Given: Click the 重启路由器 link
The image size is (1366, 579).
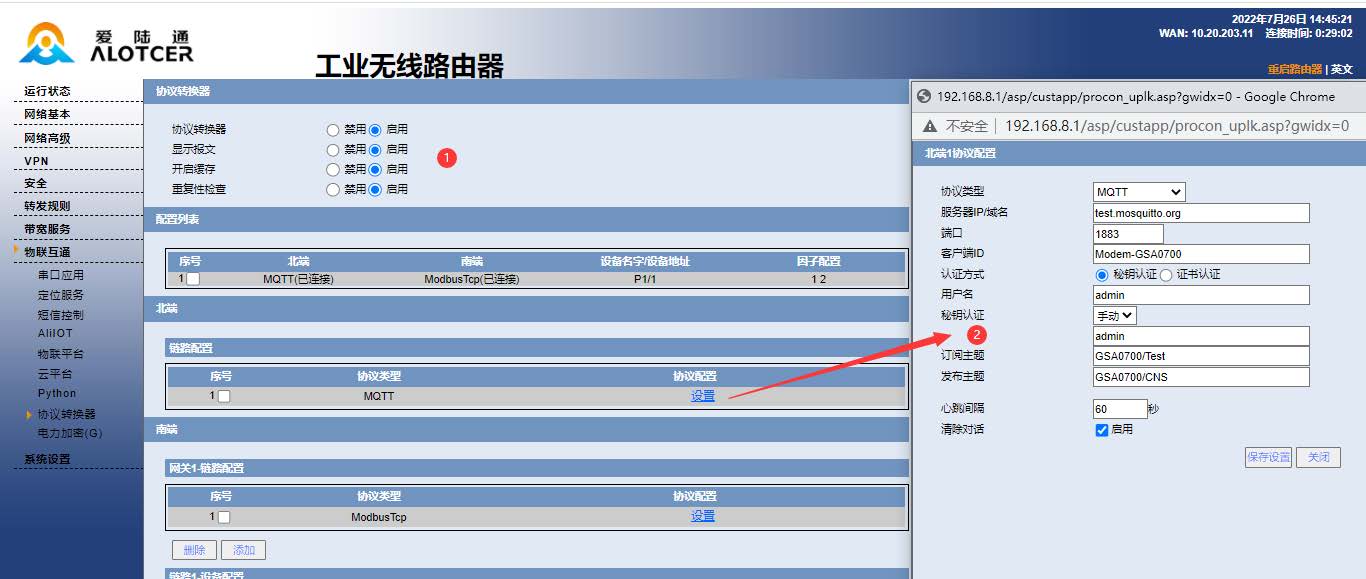Looking at the screenshot, I should [x=1297, y=68].
